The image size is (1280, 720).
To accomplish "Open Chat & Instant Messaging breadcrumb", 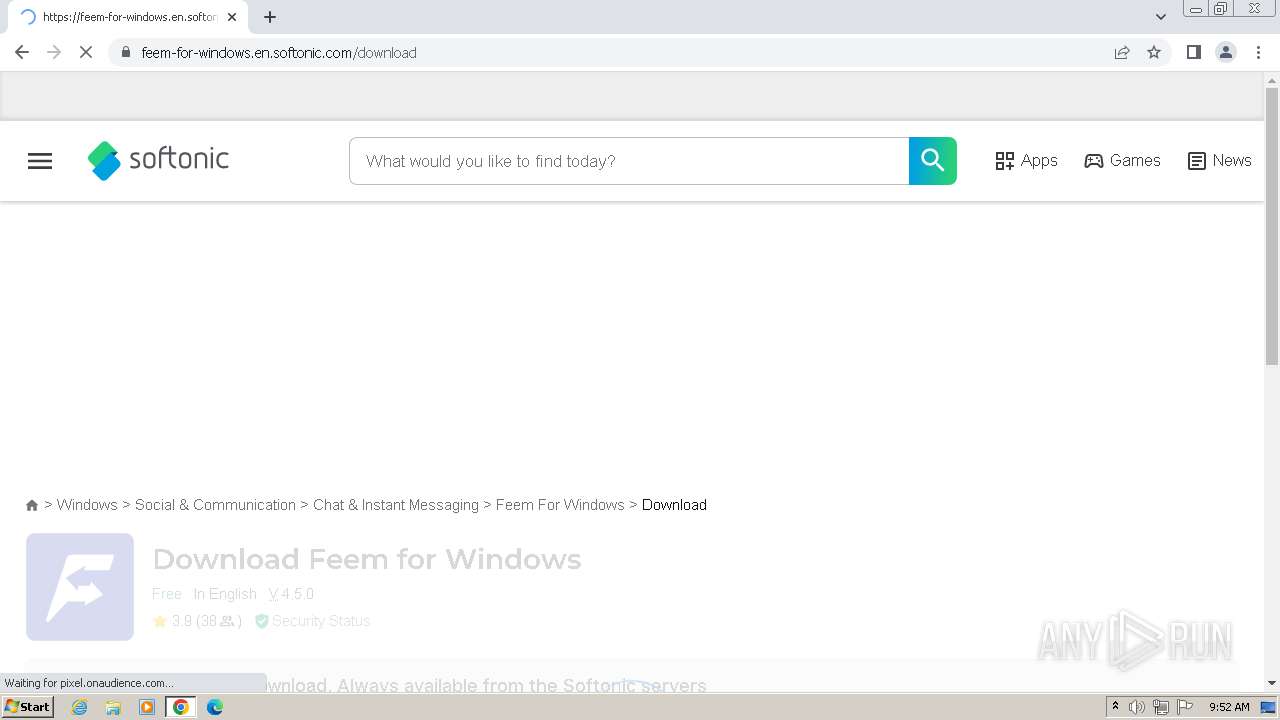I will [396, 505].
